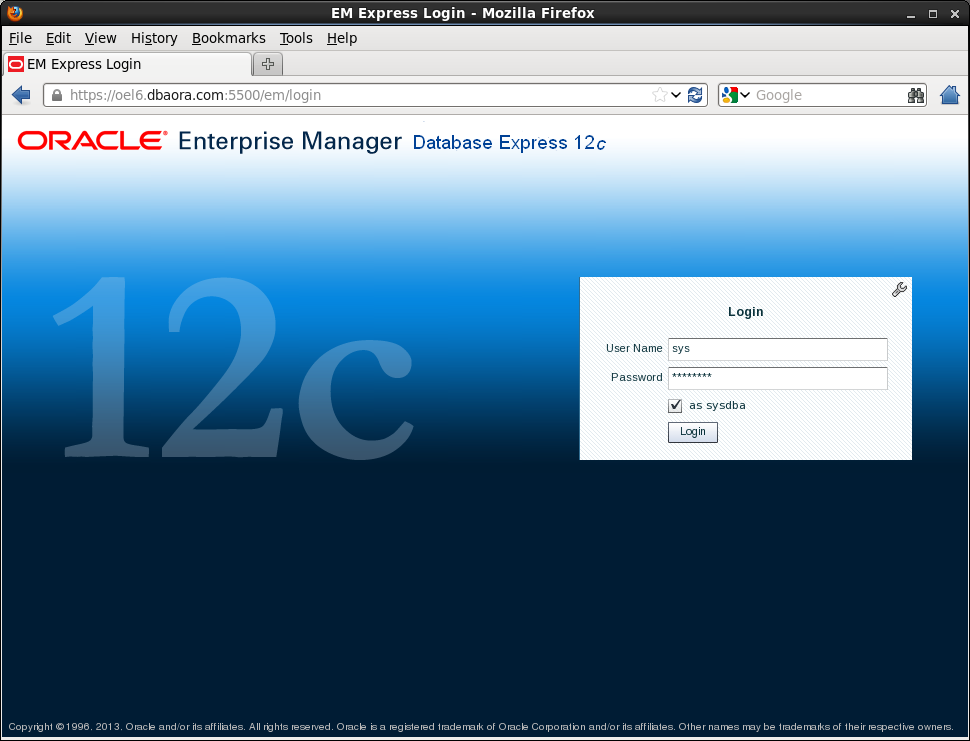Open the History menu

coord(154,38)
